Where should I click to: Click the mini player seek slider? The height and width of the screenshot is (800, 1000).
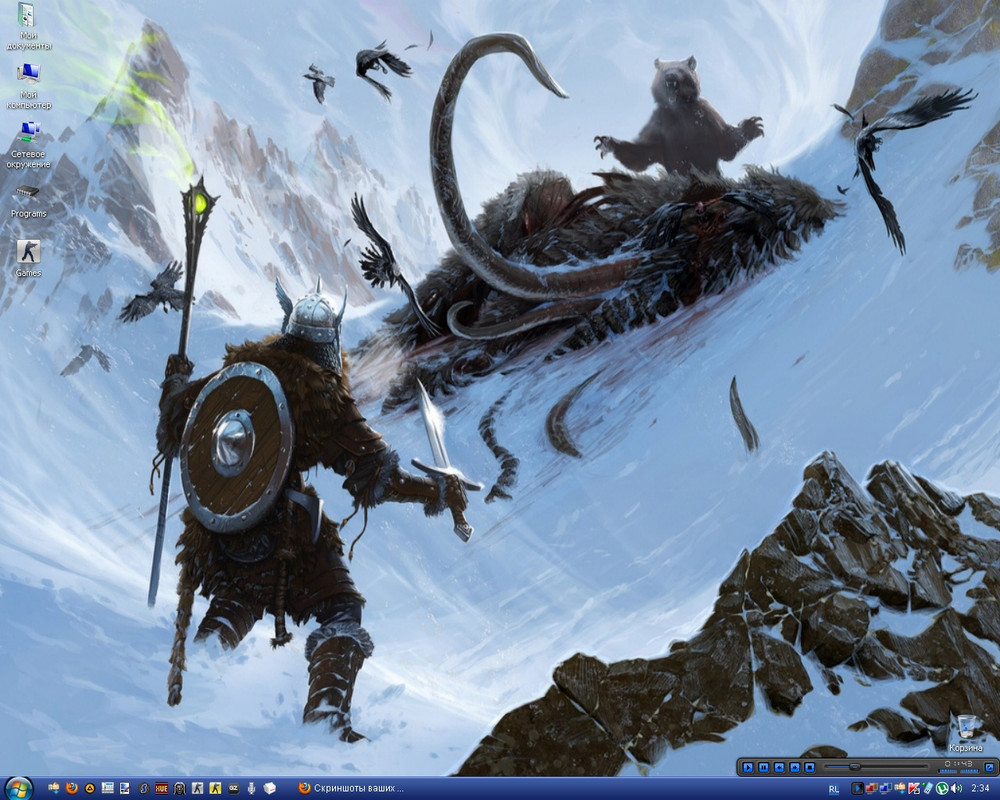click(876, 766)
